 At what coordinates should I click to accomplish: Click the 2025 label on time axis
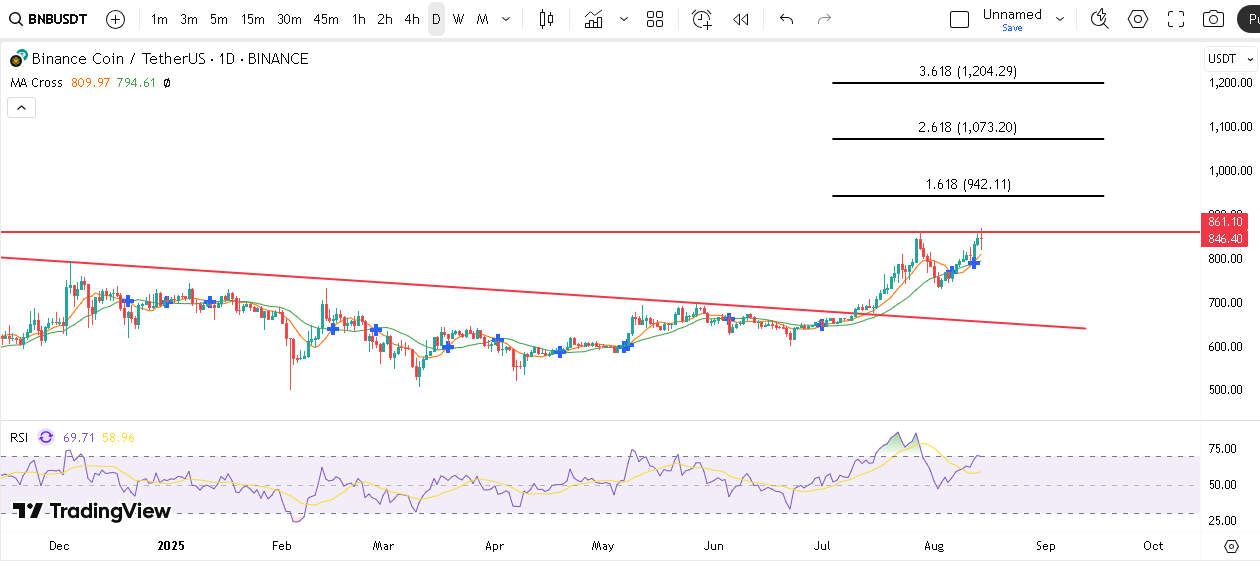(x=172, y=546)
